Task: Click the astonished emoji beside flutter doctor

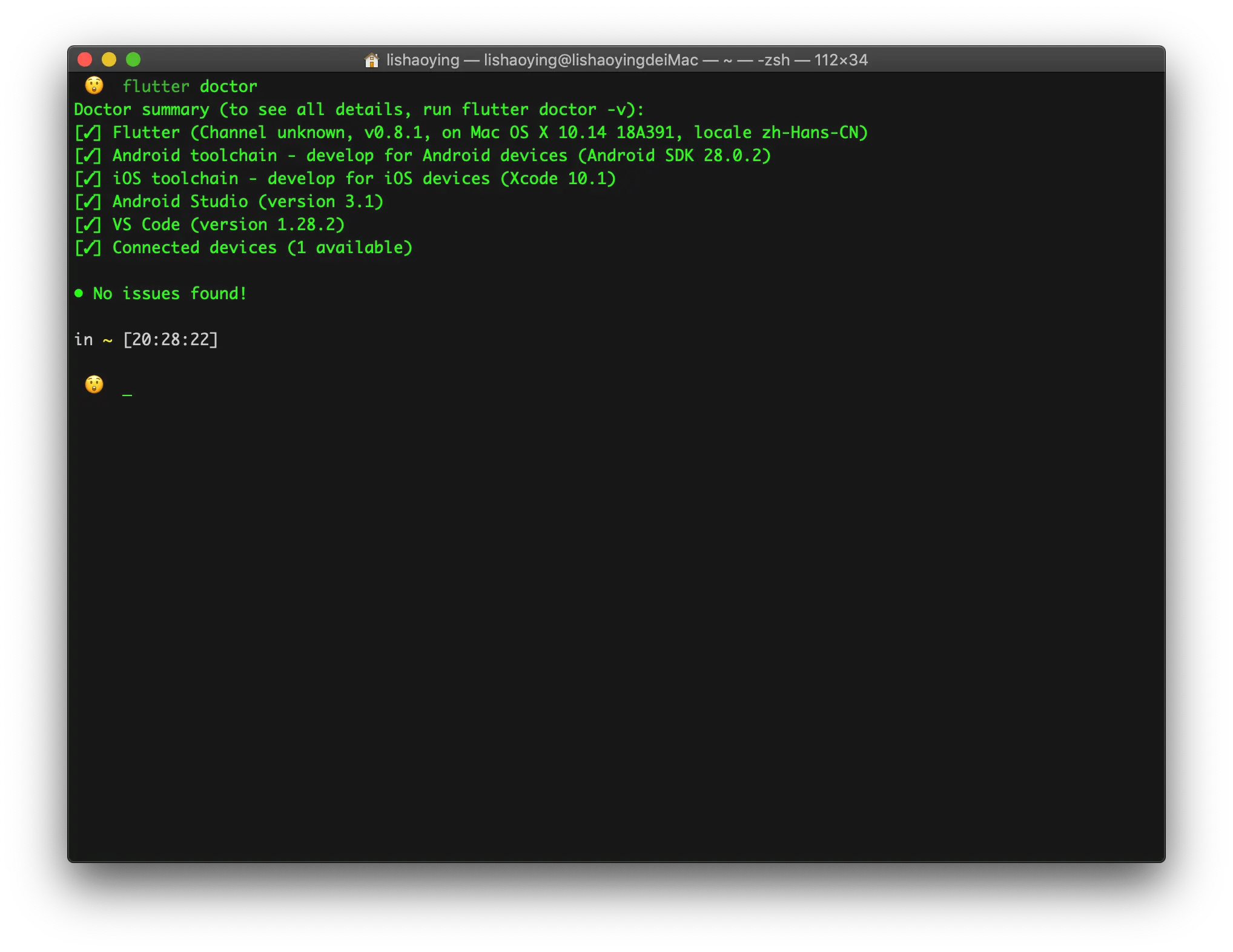Action: pyautogui.click(x=94, y=85)
